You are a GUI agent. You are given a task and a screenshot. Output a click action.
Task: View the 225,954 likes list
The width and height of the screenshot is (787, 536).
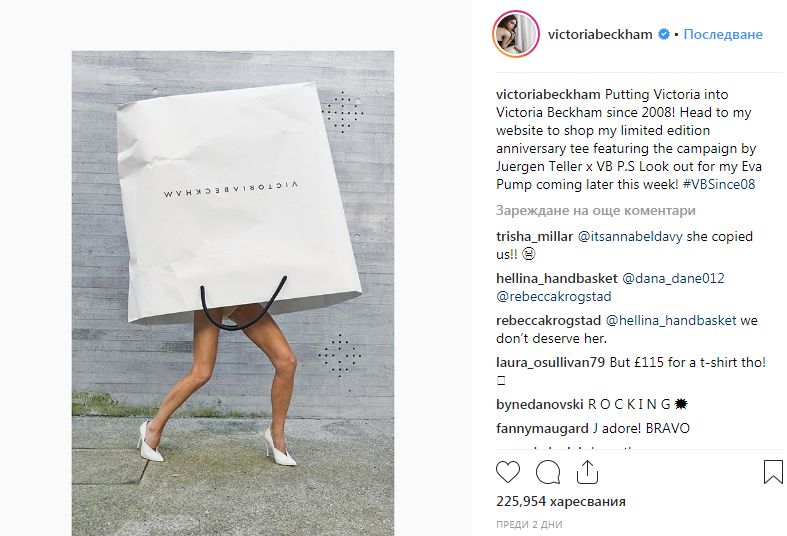pos(561,501)
